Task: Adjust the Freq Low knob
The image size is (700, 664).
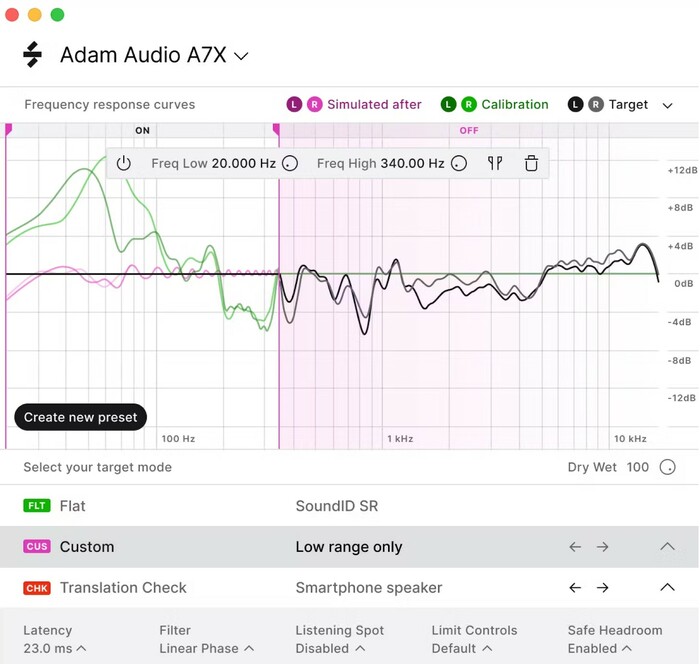Action: (290, 163)
